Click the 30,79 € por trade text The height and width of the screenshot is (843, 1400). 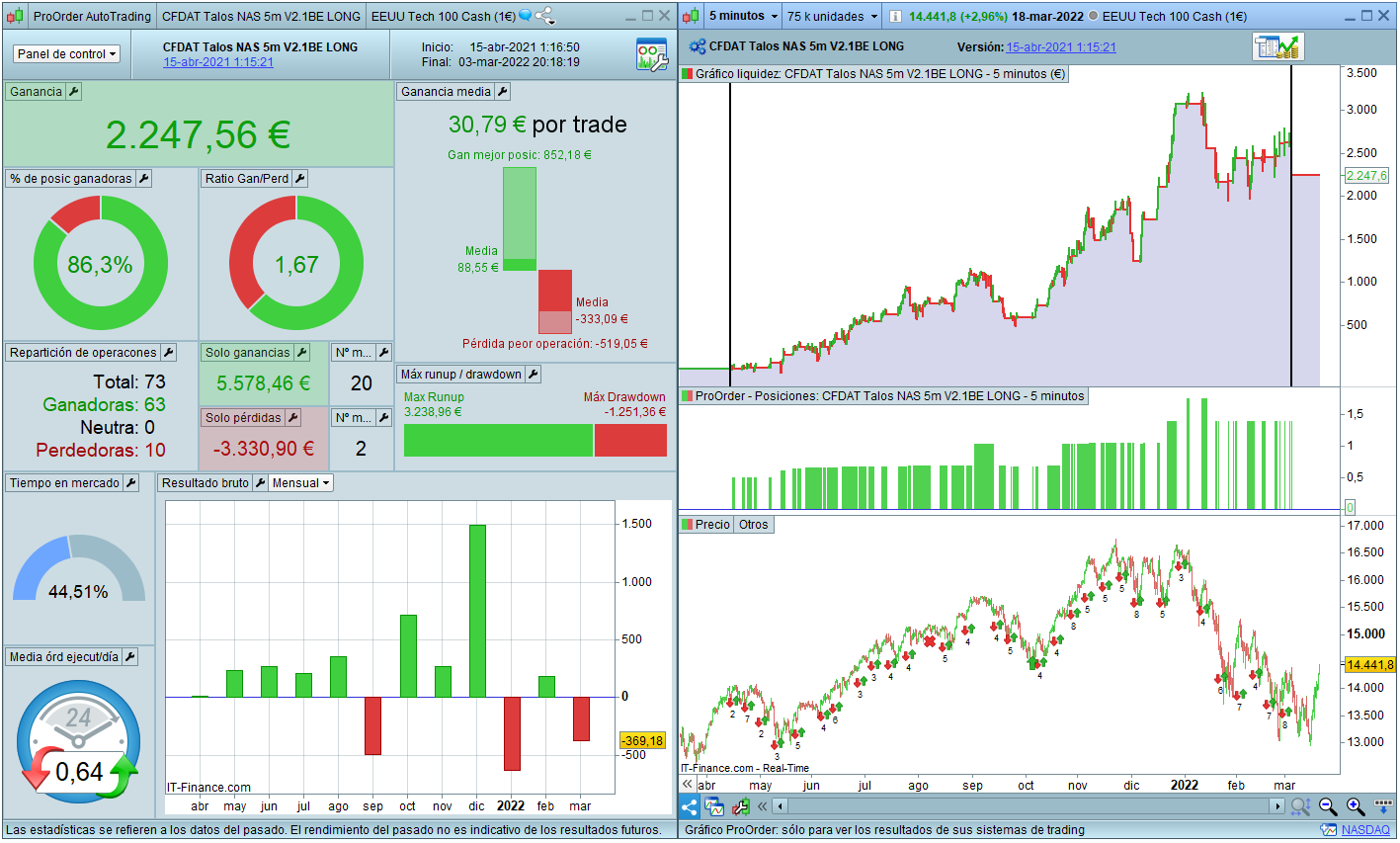click(x=537, y=125)
